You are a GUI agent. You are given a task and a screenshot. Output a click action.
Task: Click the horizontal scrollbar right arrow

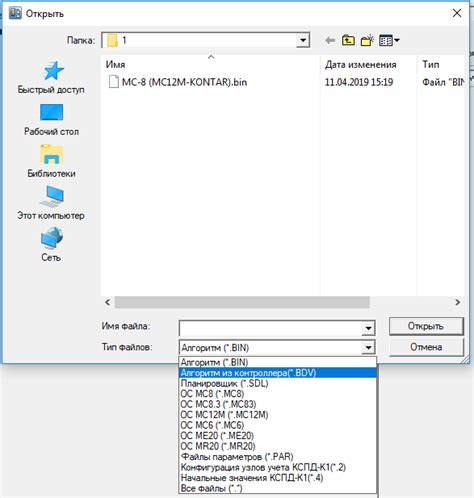point(458,302)
